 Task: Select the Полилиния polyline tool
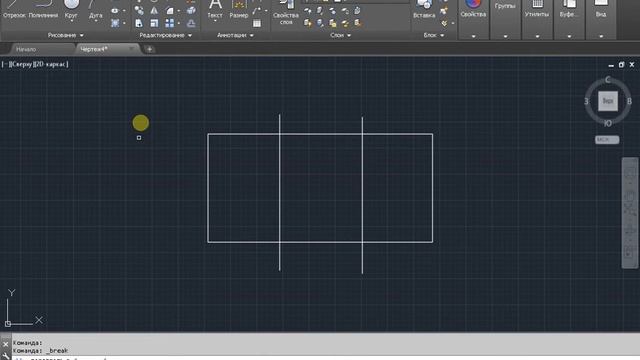pyautogui.click(x=43, y=10)
